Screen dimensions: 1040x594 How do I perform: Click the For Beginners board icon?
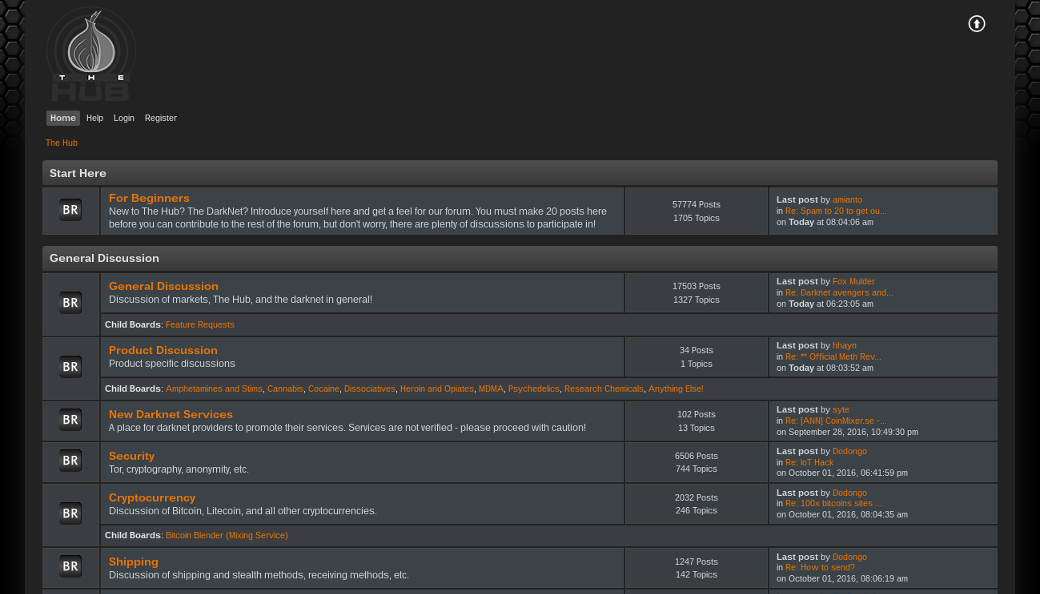tap(70, 210)
